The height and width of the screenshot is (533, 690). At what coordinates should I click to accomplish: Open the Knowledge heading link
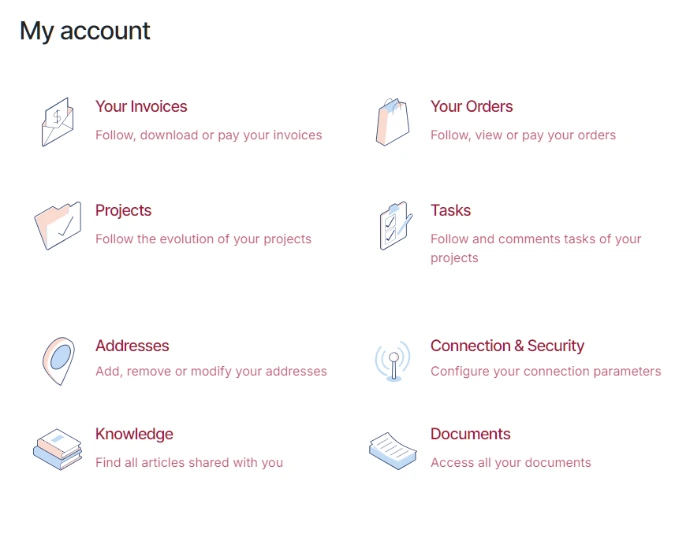coord(134,434)
